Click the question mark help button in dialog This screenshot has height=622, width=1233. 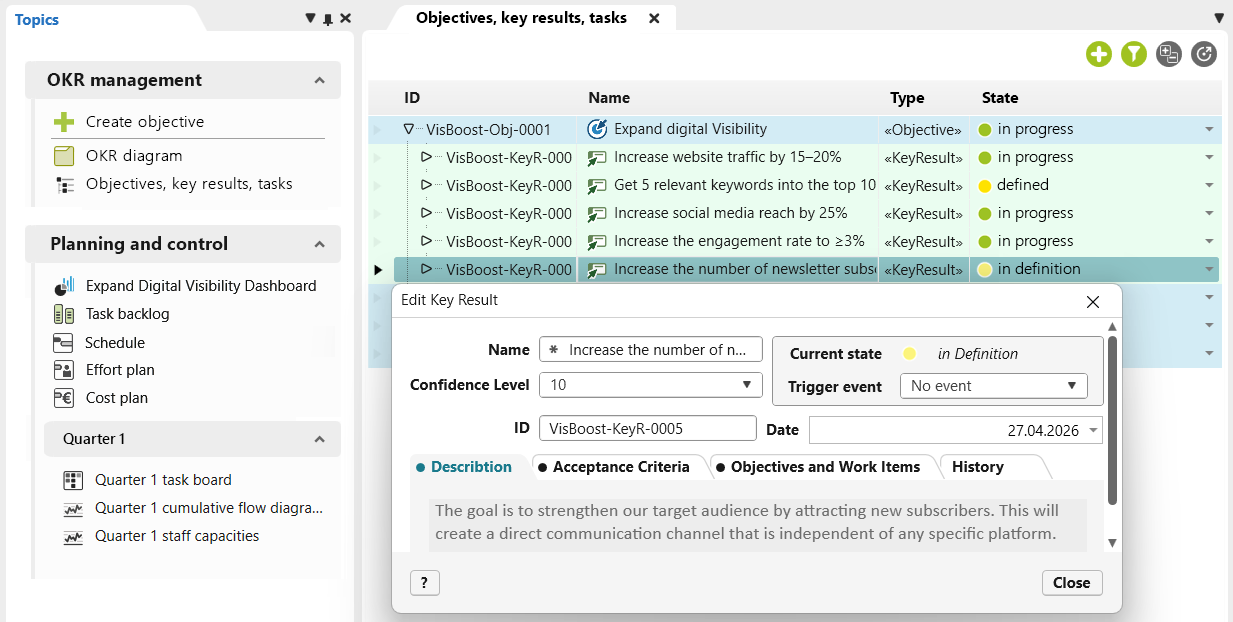(424, 583)
